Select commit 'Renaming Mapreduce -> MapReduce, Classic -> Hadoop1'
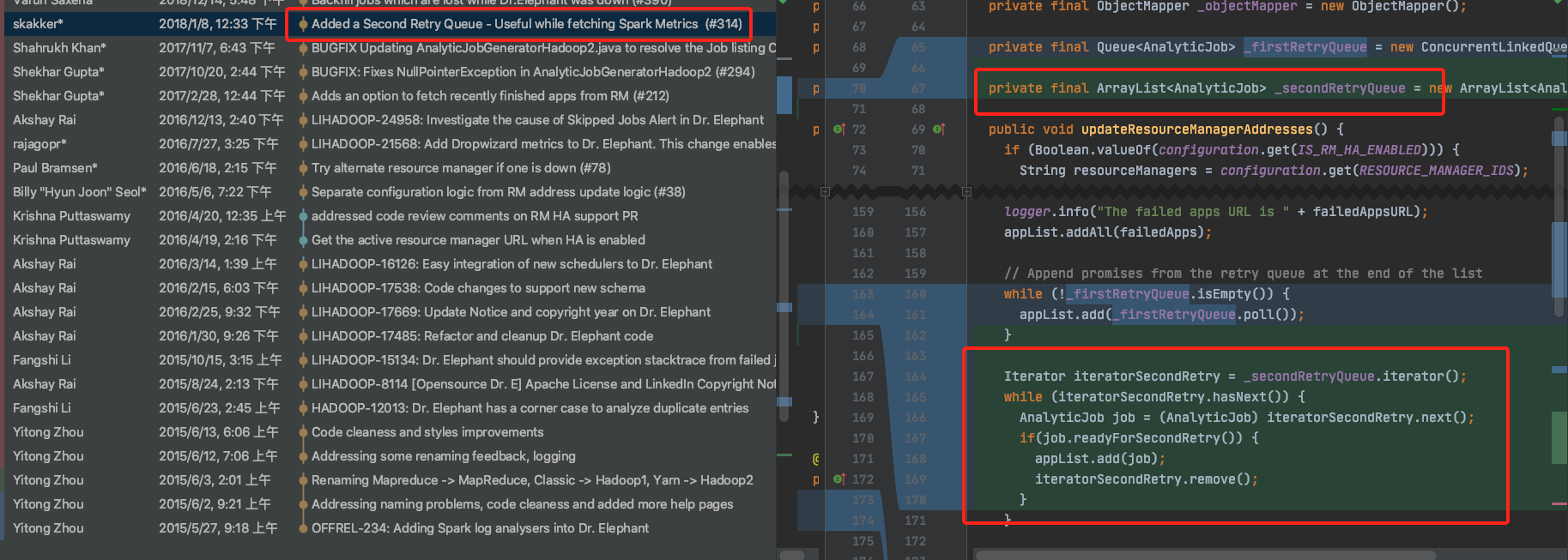The width and height of the screenshot is (1568, 560). point(532,480)
